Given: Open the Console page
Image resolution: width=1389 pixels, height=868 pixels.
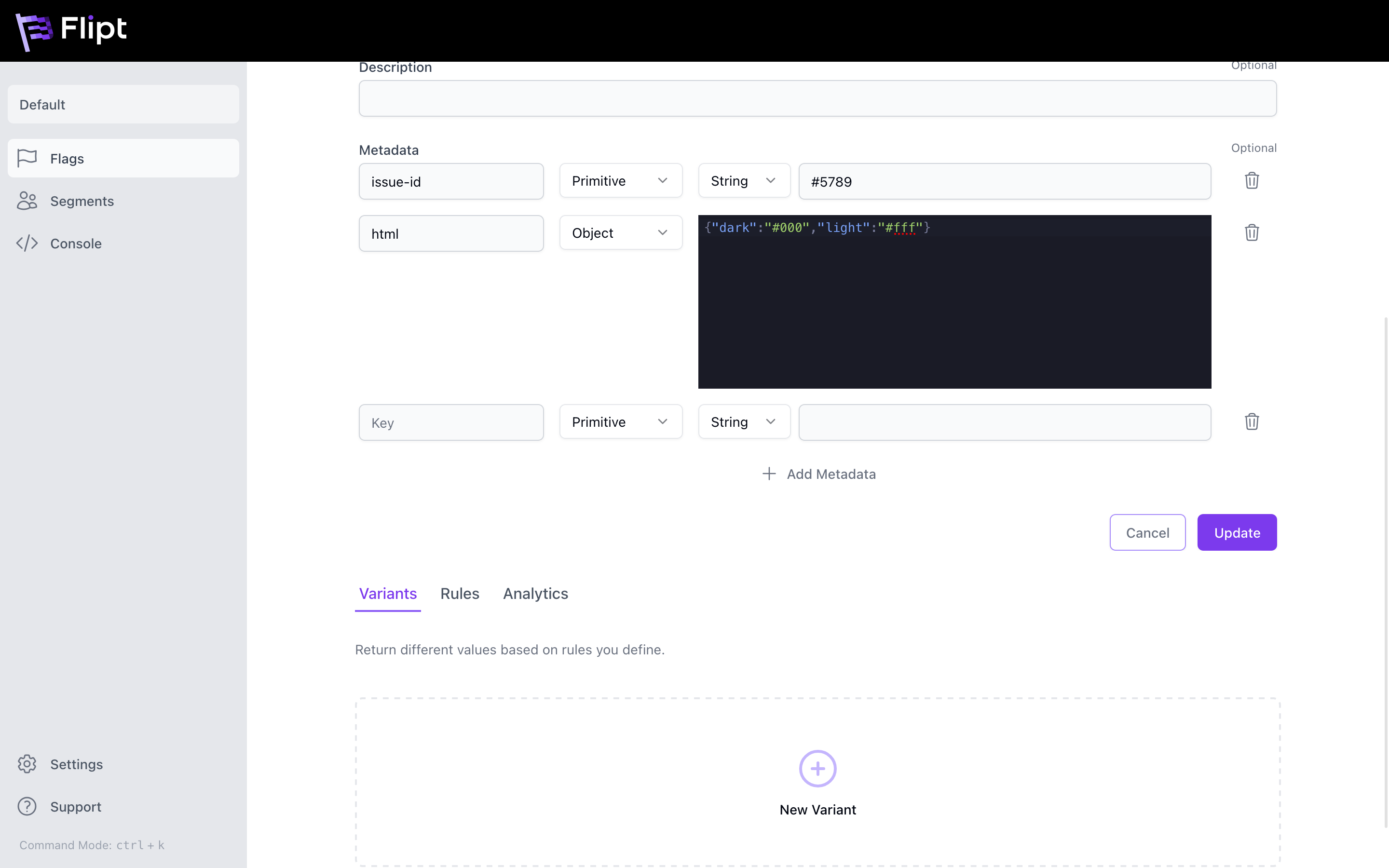Looking at the screenshot, I should [x=75, y=244].
